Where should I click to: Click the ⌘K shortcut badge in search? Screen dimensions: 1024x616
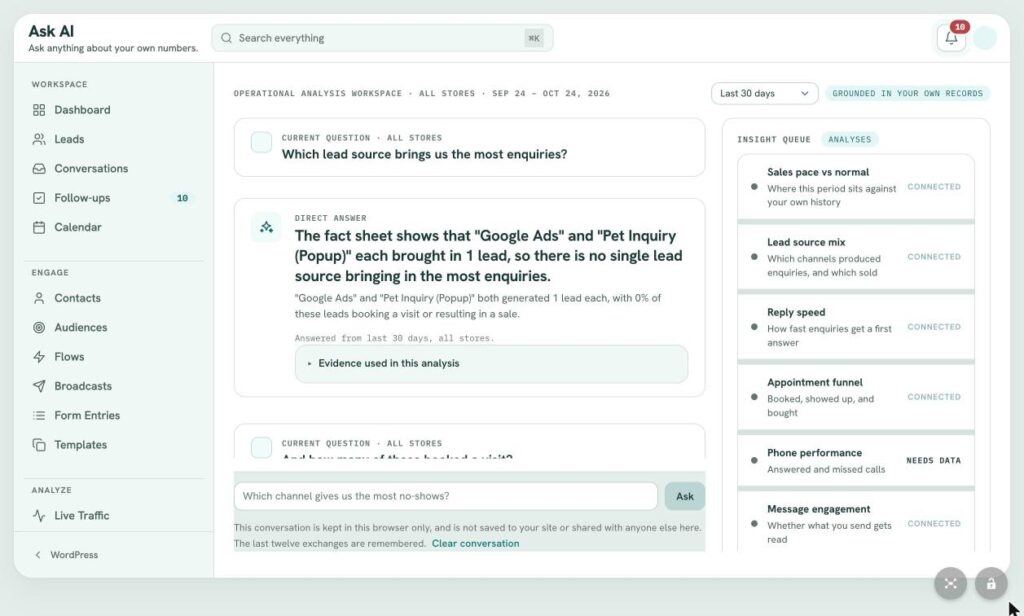point(534,38)
